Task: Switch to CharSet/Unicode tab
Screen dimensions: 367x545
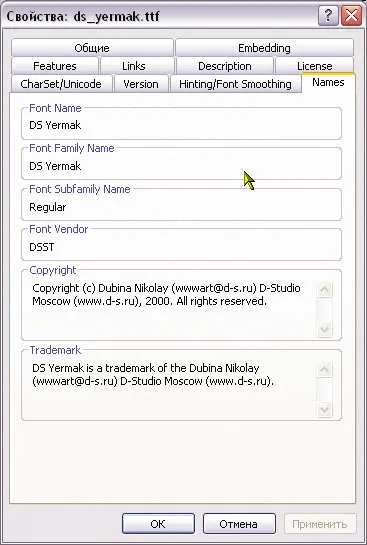Action: click(61, 84)
